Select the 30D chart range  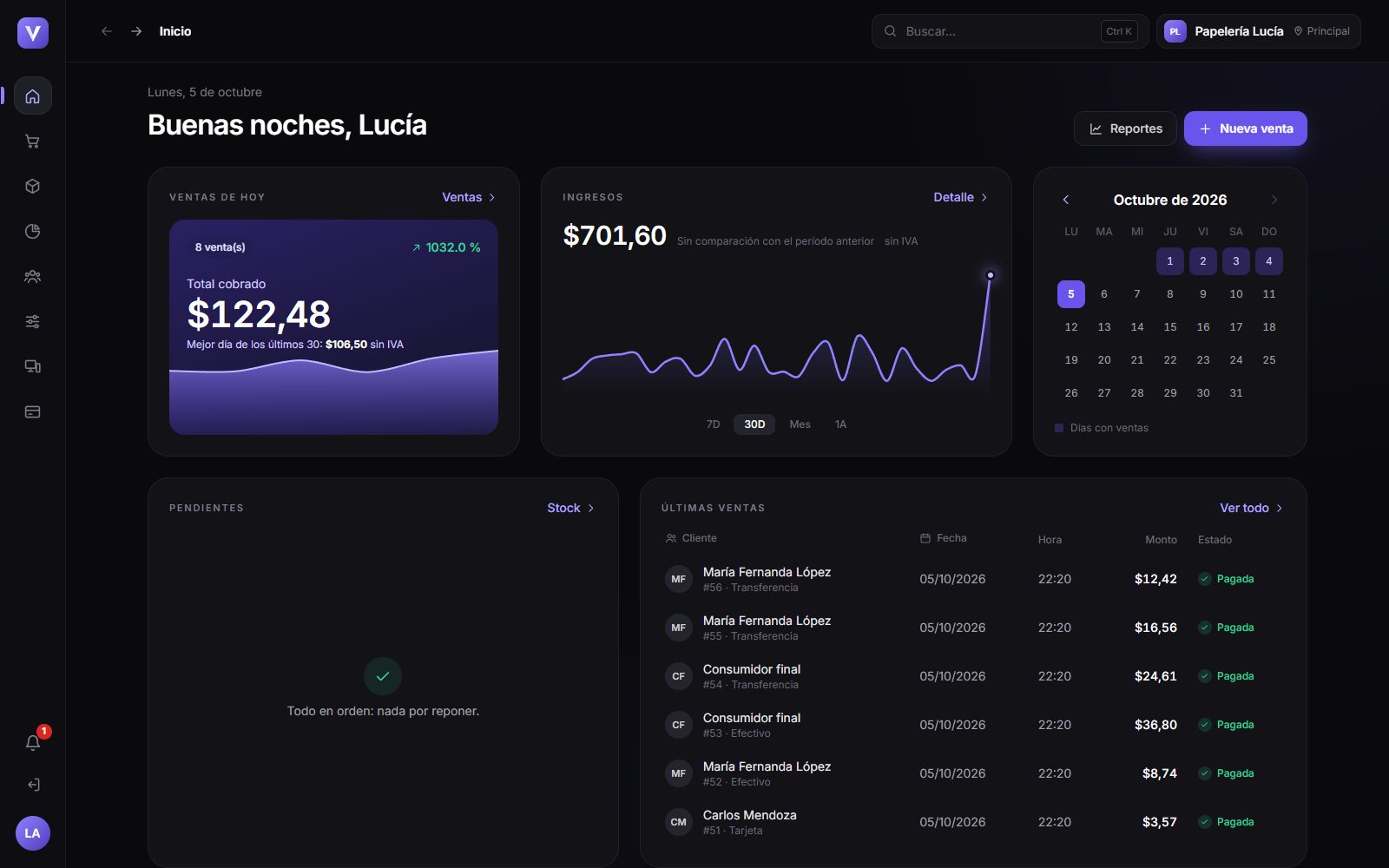[754, 424]
